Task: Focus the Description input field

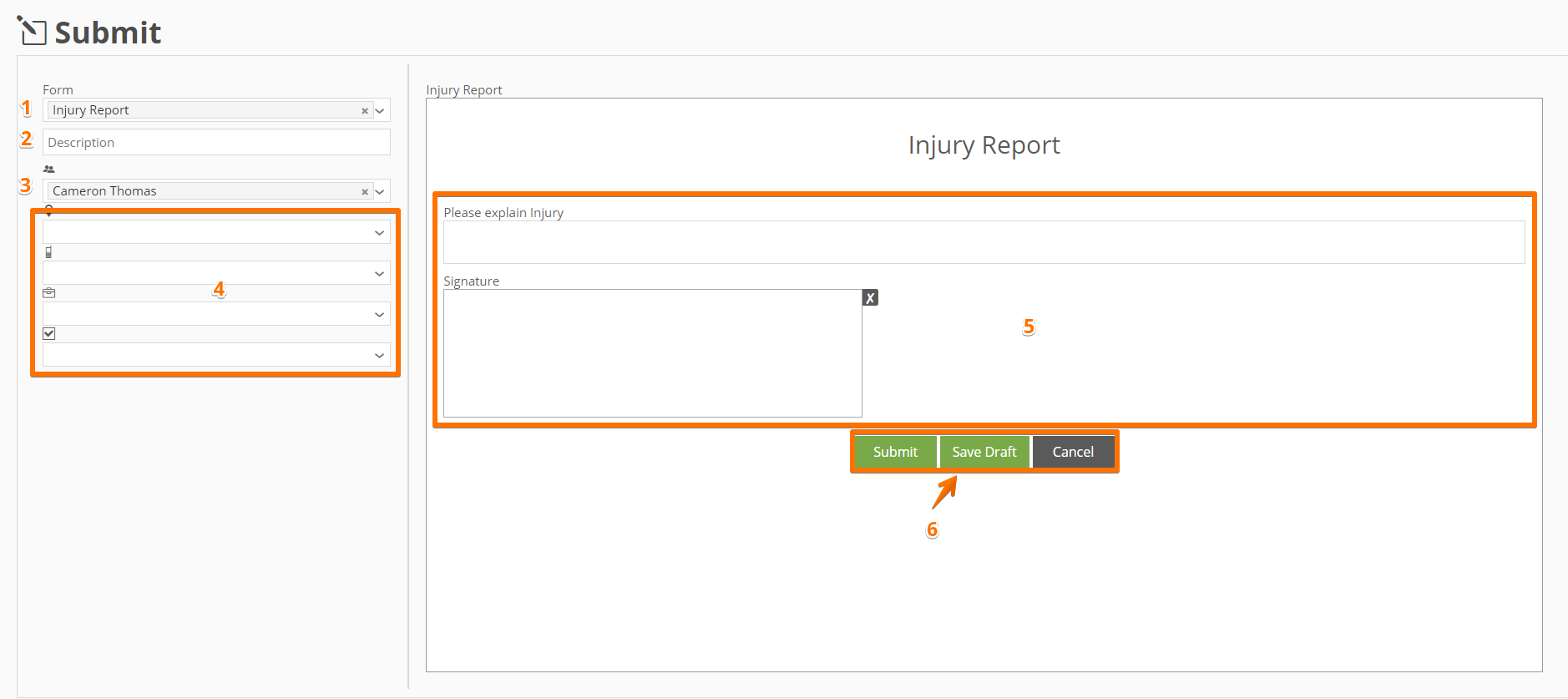Action: pos(216,142)
